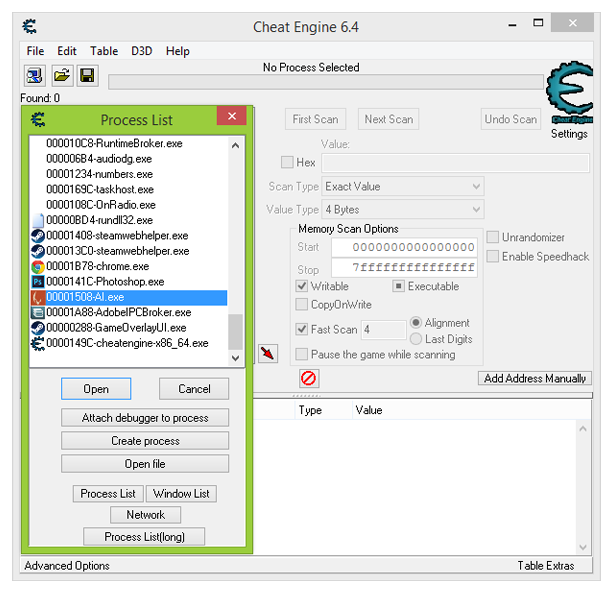Click the Cancel button
The height and width of the screenshot is (593, 613).
pos(194,389)
